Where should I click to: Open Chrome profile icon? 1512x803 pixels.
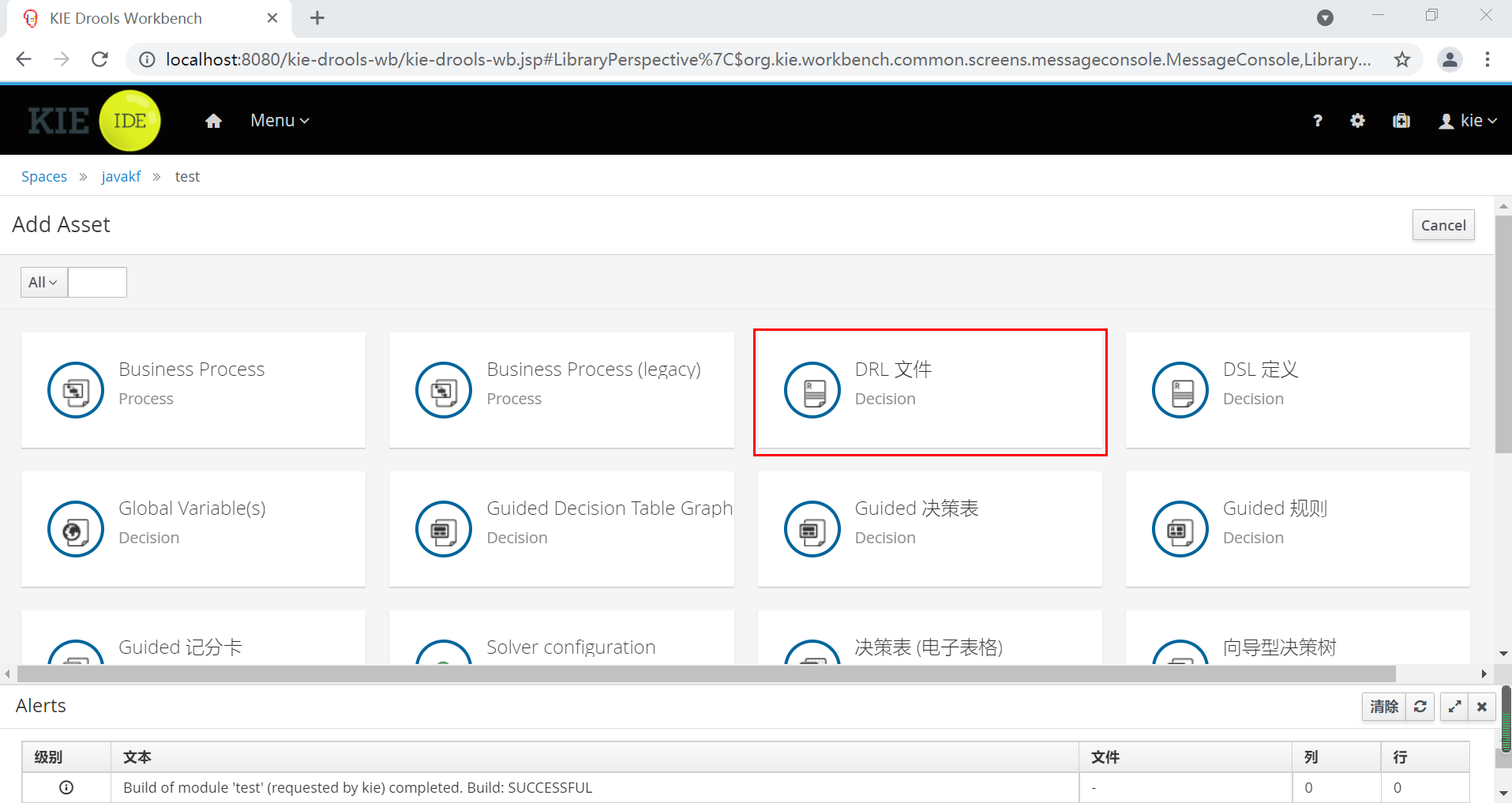coord(1450,59)
